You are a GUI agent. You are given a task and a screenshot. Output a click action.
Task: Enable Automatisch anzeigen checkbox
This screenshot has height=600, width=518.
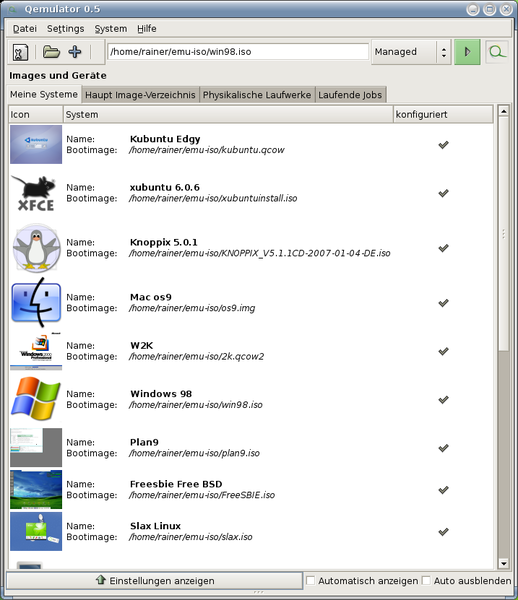311,580
